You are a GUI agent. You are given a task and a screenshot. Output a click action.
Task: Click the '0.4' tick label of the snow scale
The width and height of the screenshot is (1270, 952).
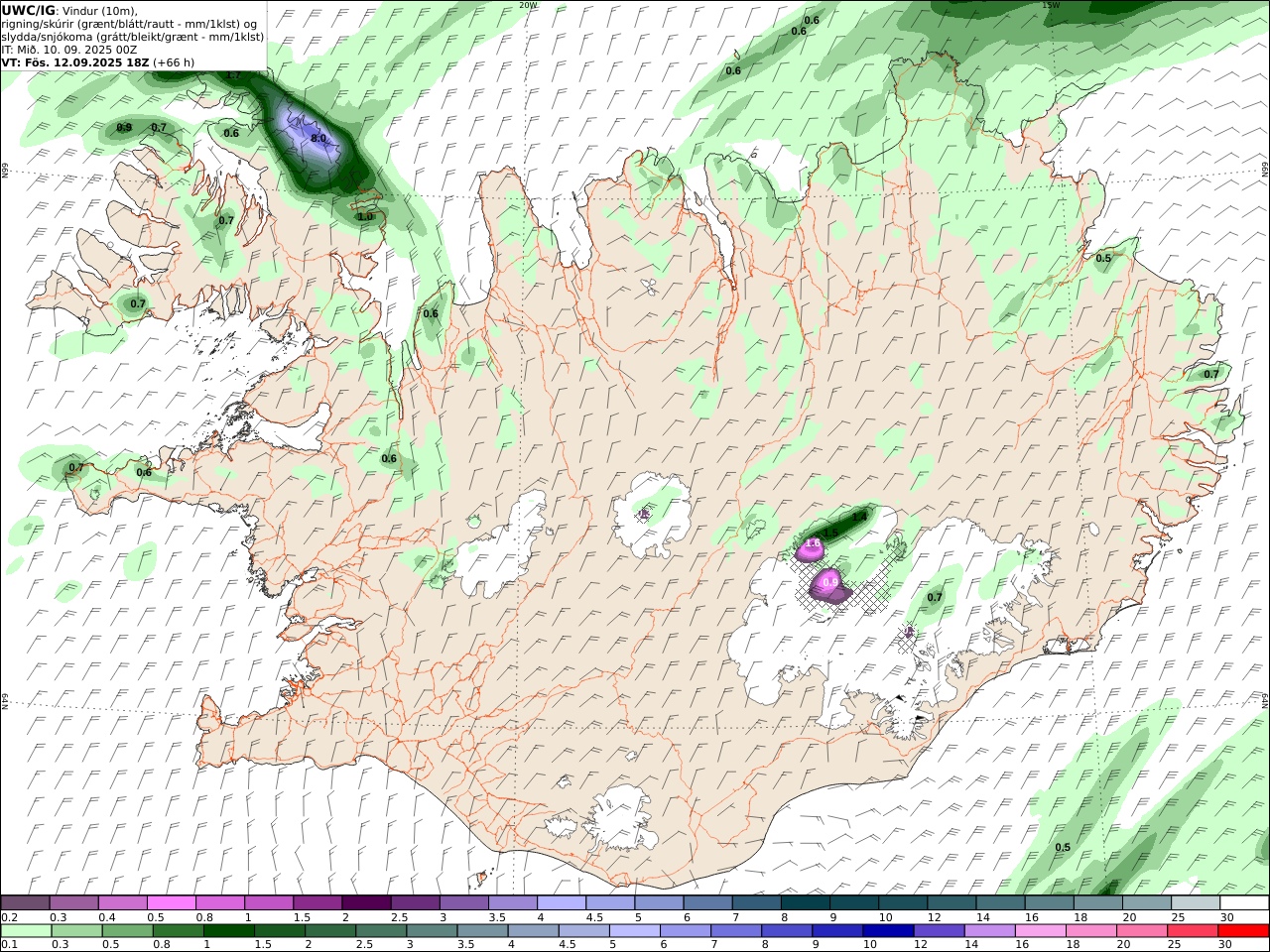click(x=106, y=917)
